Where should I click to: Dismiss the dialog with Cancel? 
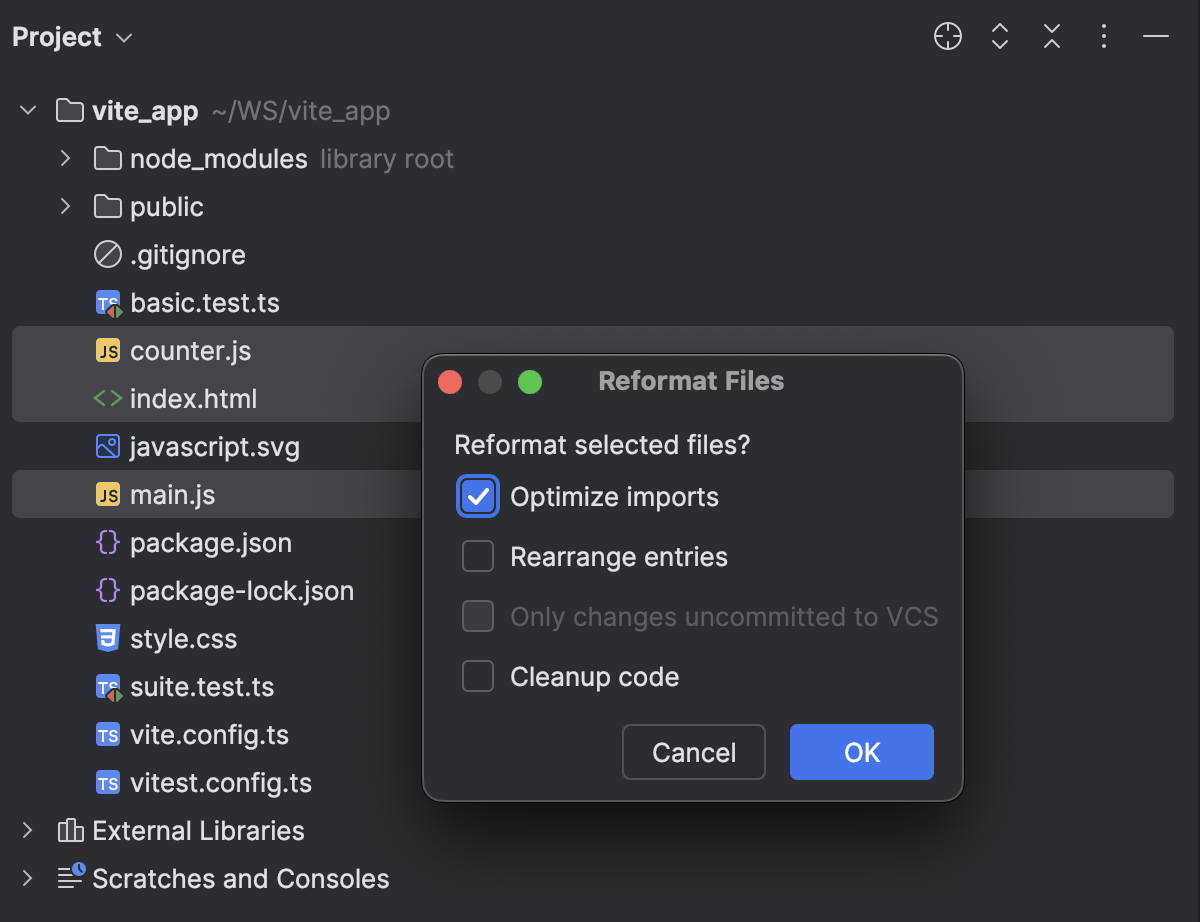693,752
